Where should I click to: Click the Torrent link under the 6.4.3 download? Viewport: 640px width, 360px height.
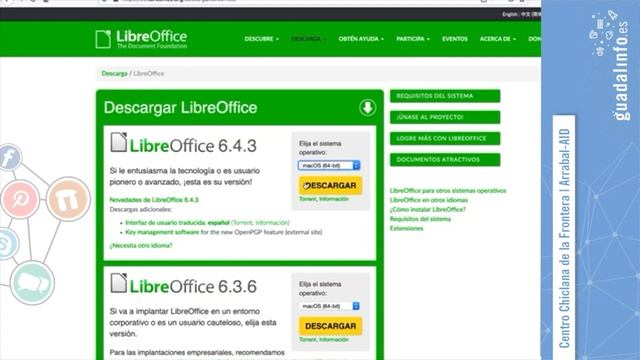click(308, 199)
